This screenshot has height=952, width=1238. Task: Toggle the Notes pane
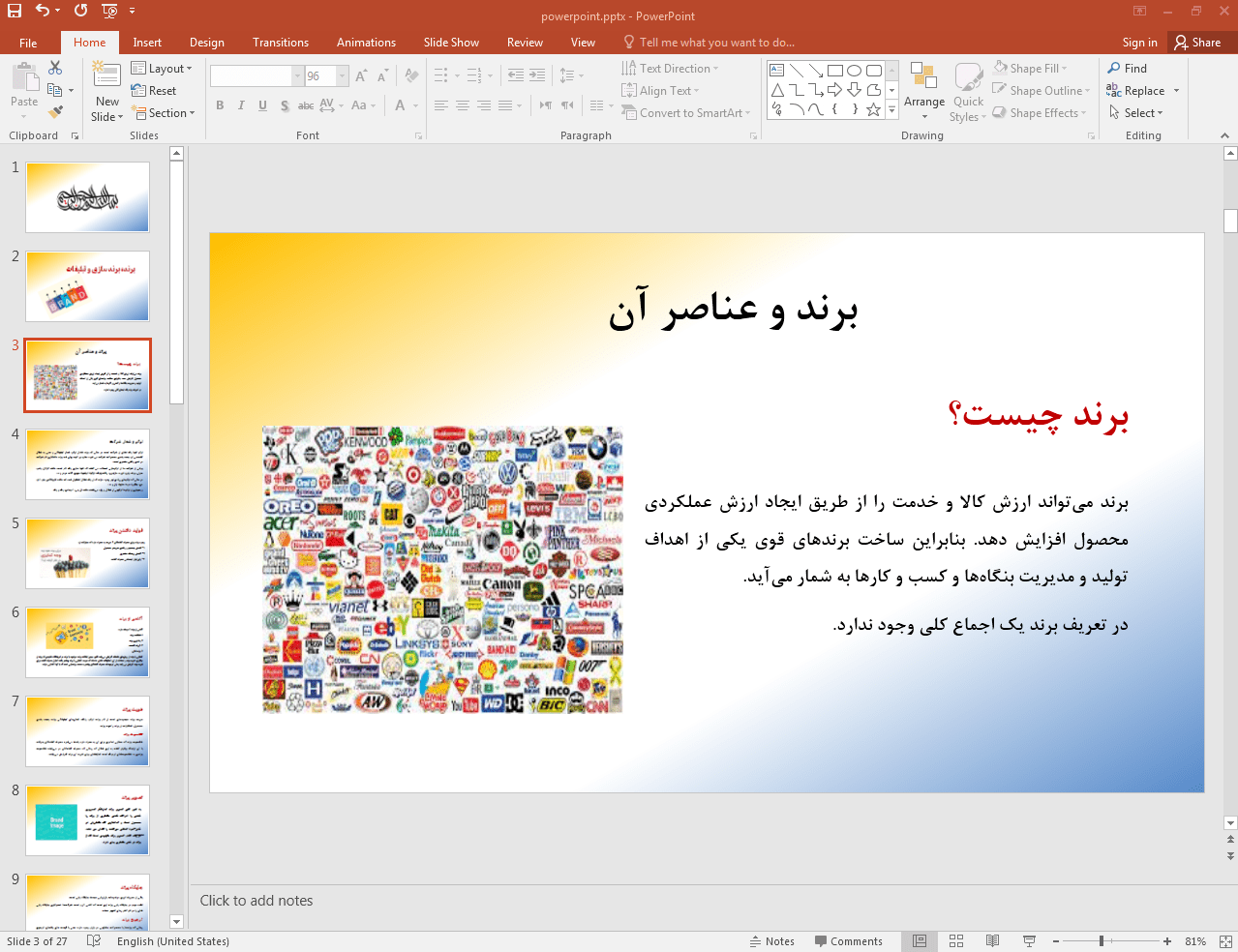771,941
